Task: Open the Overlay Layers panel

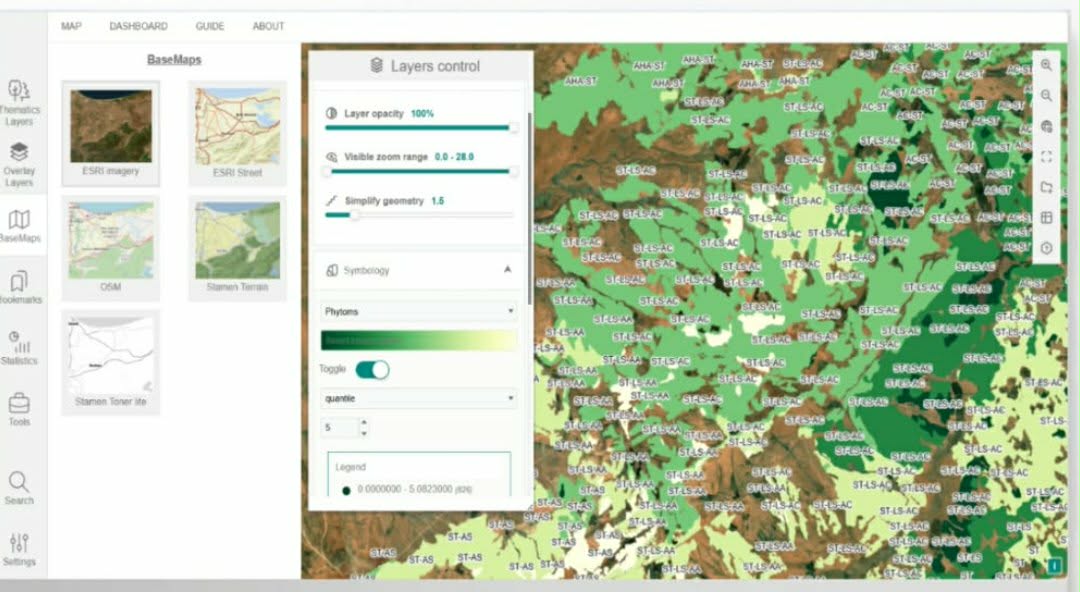Action: point(19,163)
